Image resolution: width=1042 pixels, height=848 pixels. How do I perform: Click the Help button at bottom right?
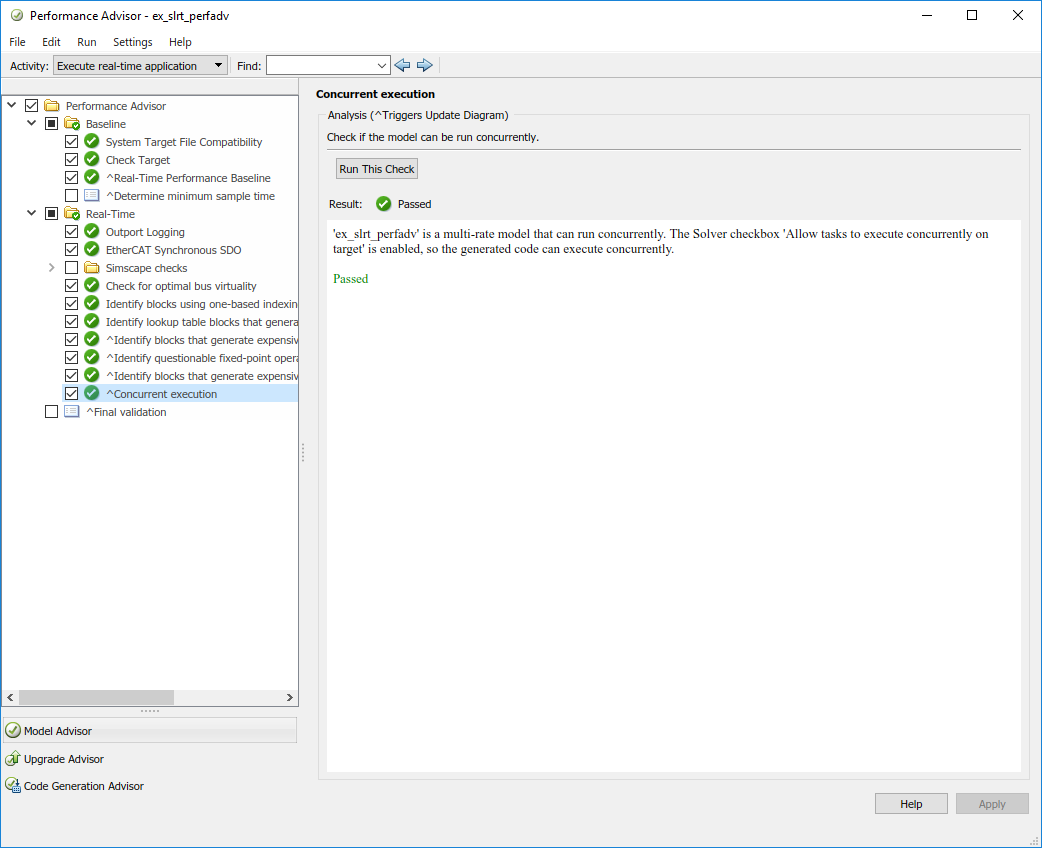911,803
